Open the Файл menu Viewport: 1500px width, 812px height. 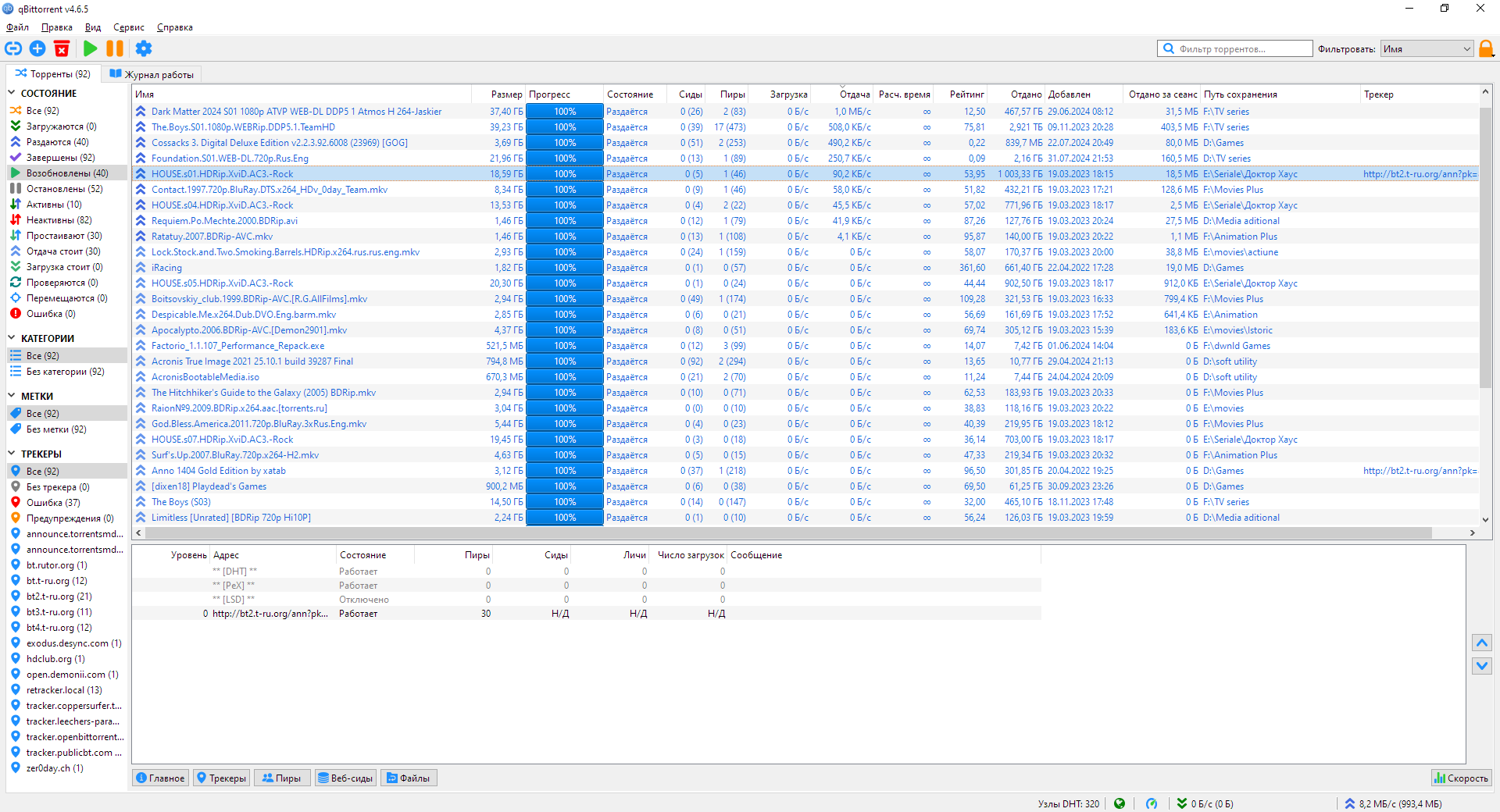[17, 27]
